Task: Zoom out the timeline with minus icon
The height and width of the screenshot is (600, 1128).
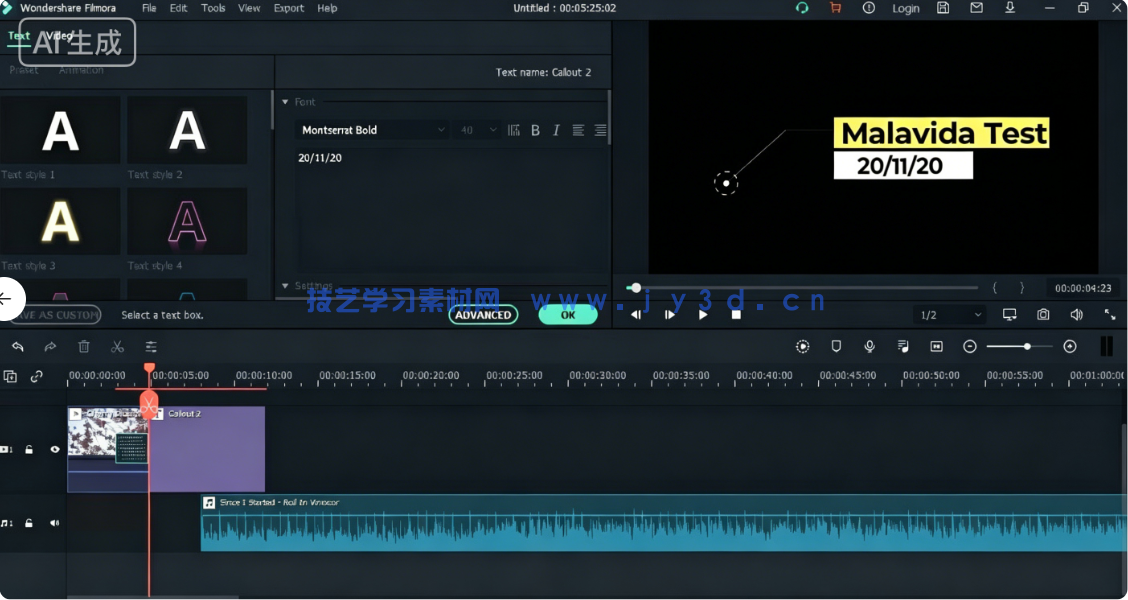Action: pos(969,347)
